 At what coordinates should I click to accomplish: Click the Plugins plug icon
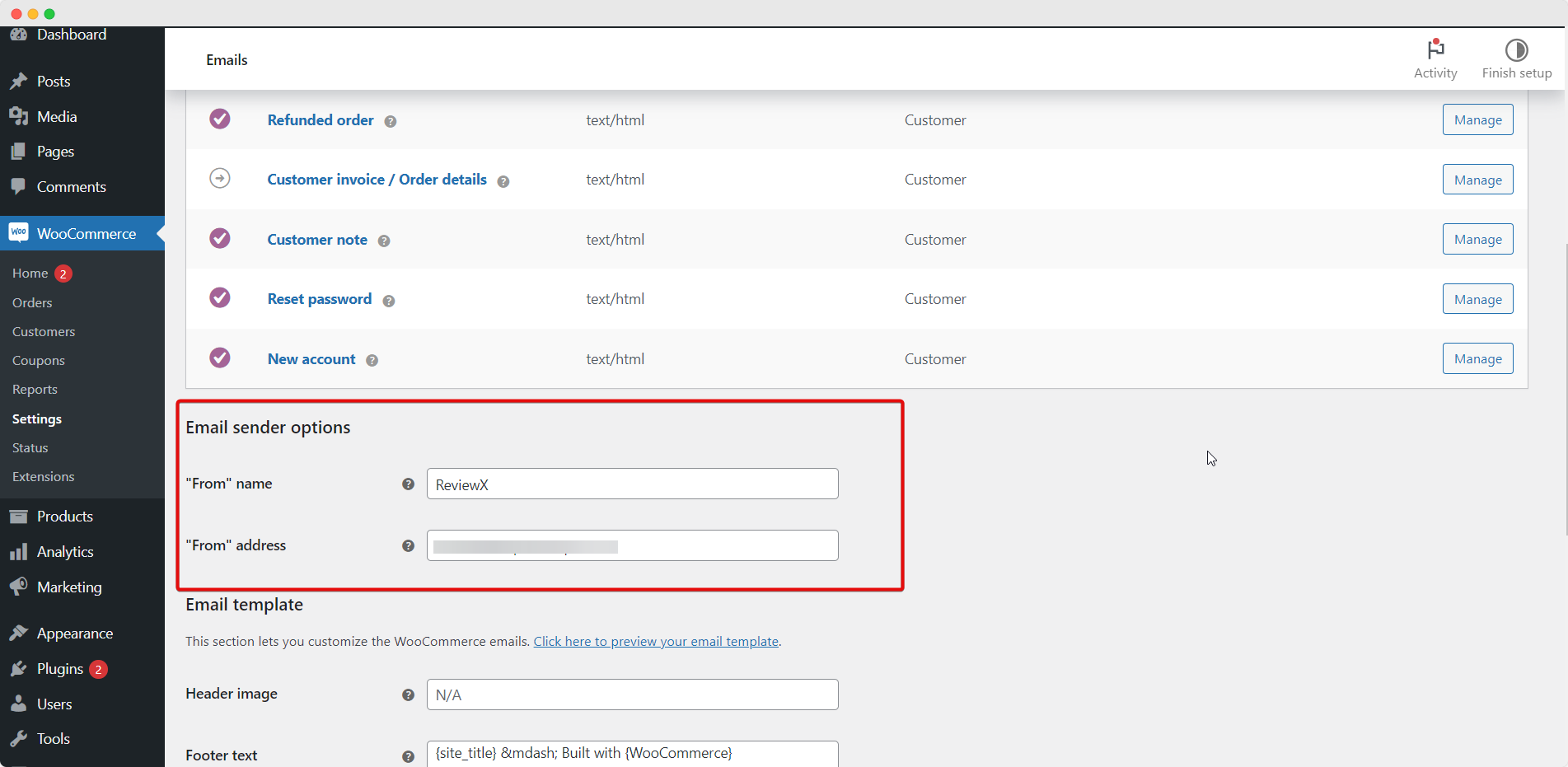(x=18, y=668)
